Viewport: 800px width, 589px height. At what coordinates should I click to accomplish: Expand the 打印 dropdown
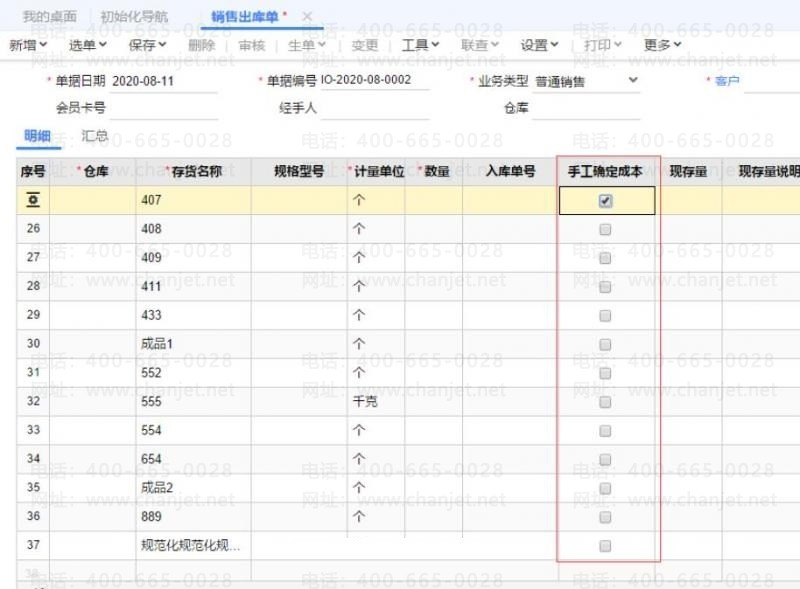pyautogui.click(x=603, y=45)
